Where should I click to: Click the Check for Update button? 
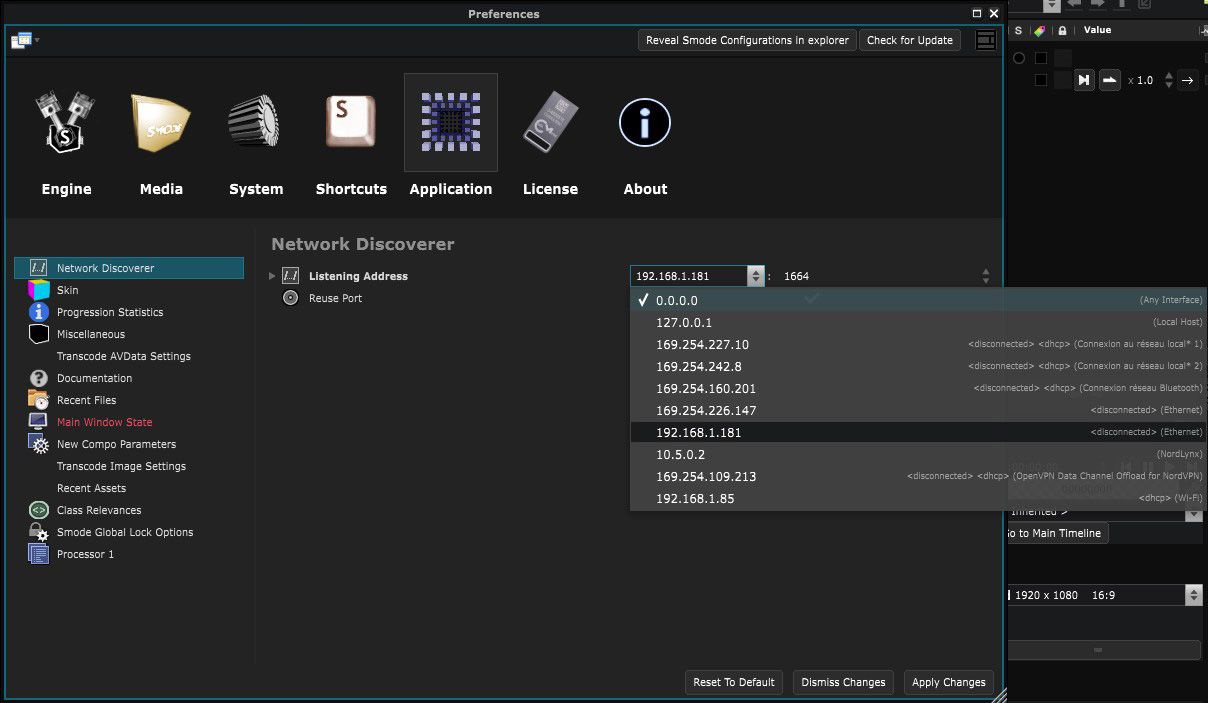[910, 40]
